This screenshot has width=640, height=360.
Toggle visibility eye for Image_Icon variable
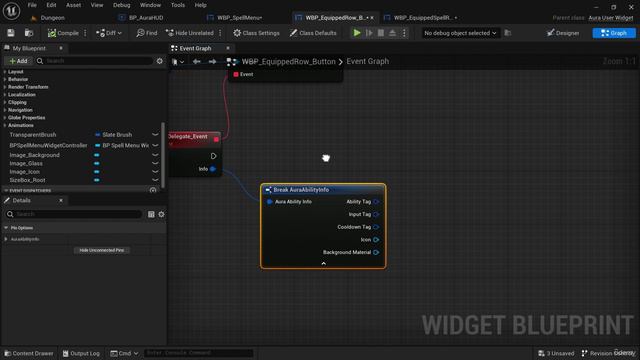pos(155,172)
